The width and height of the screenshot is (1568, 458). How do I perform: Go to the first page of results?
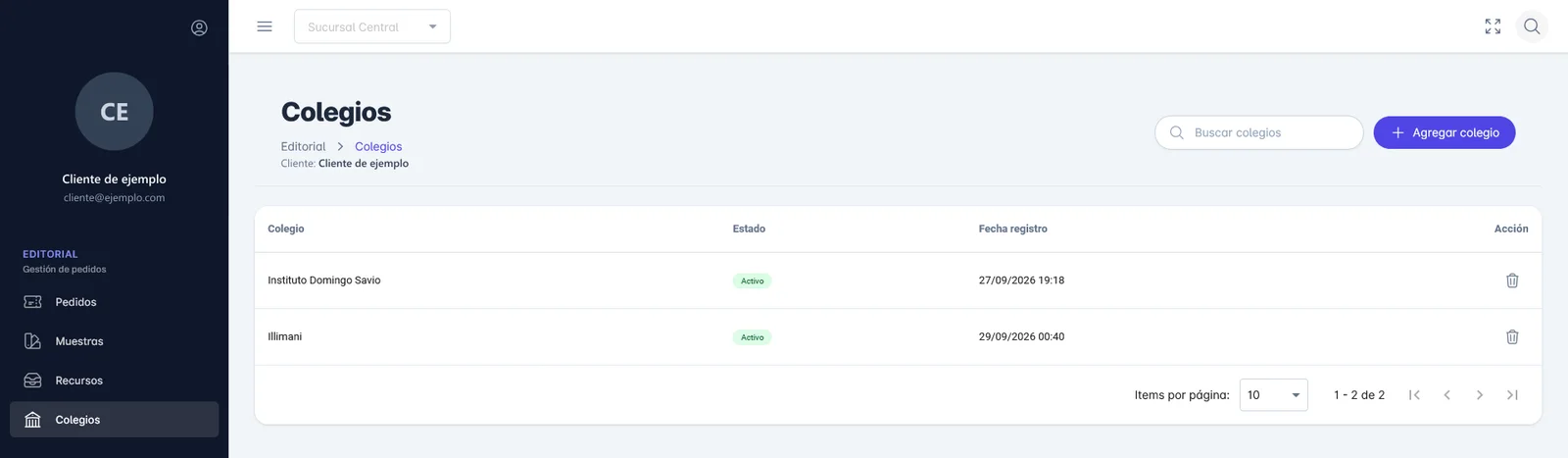[1414, 395]
